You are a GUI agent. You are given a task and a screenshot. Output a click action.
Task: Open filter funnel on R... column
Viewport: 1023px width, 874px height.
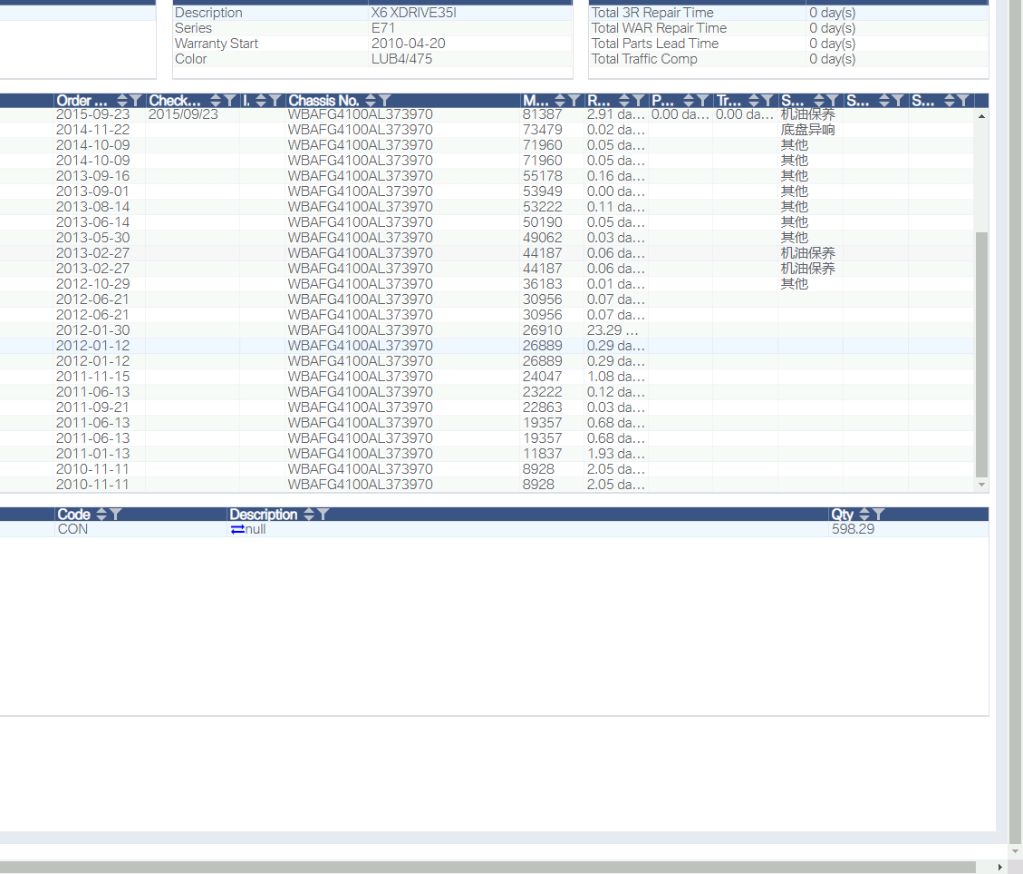click(638, 100)
